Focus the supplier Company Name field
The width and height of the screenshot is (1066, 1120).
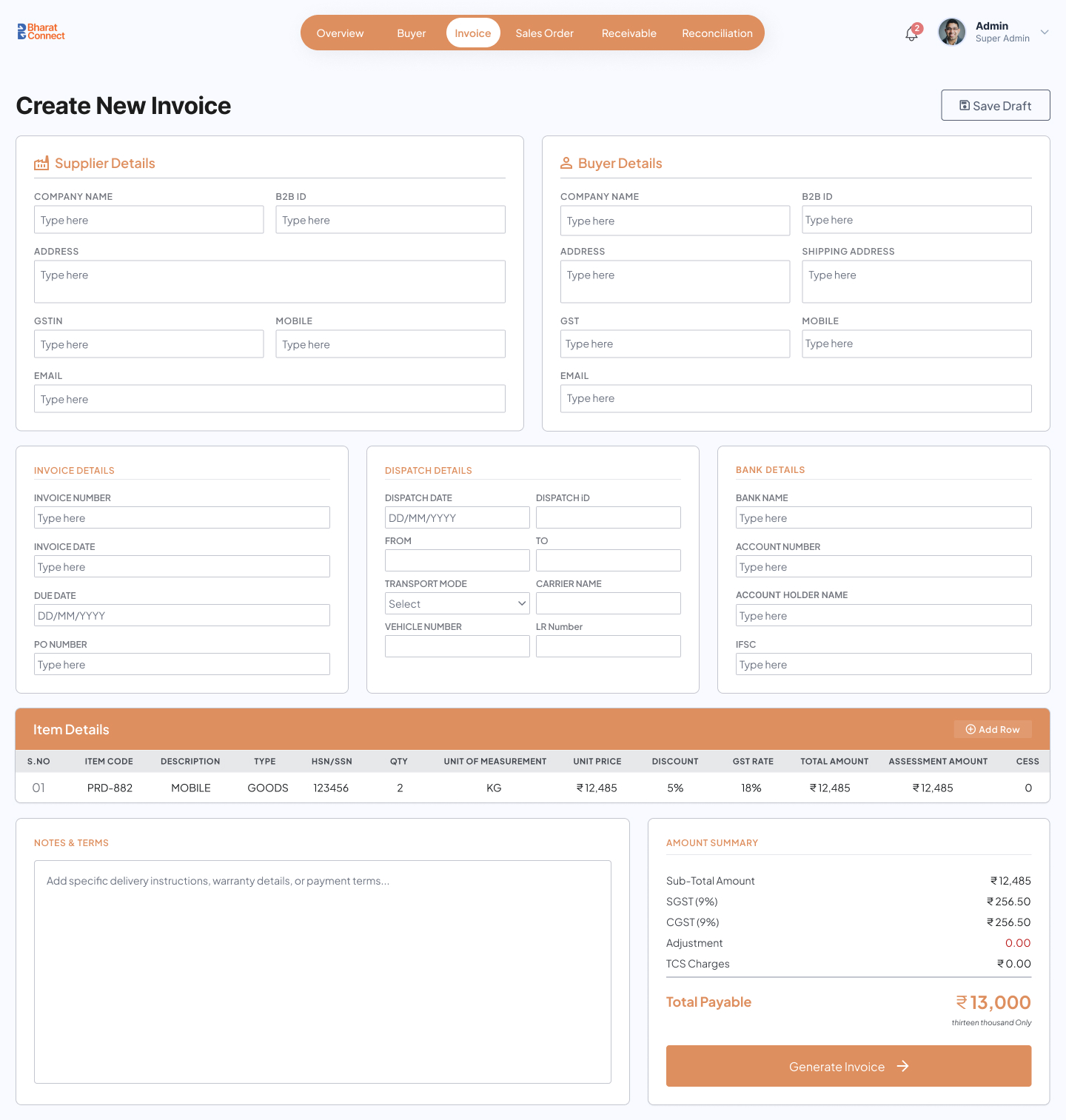click(149, 220)
